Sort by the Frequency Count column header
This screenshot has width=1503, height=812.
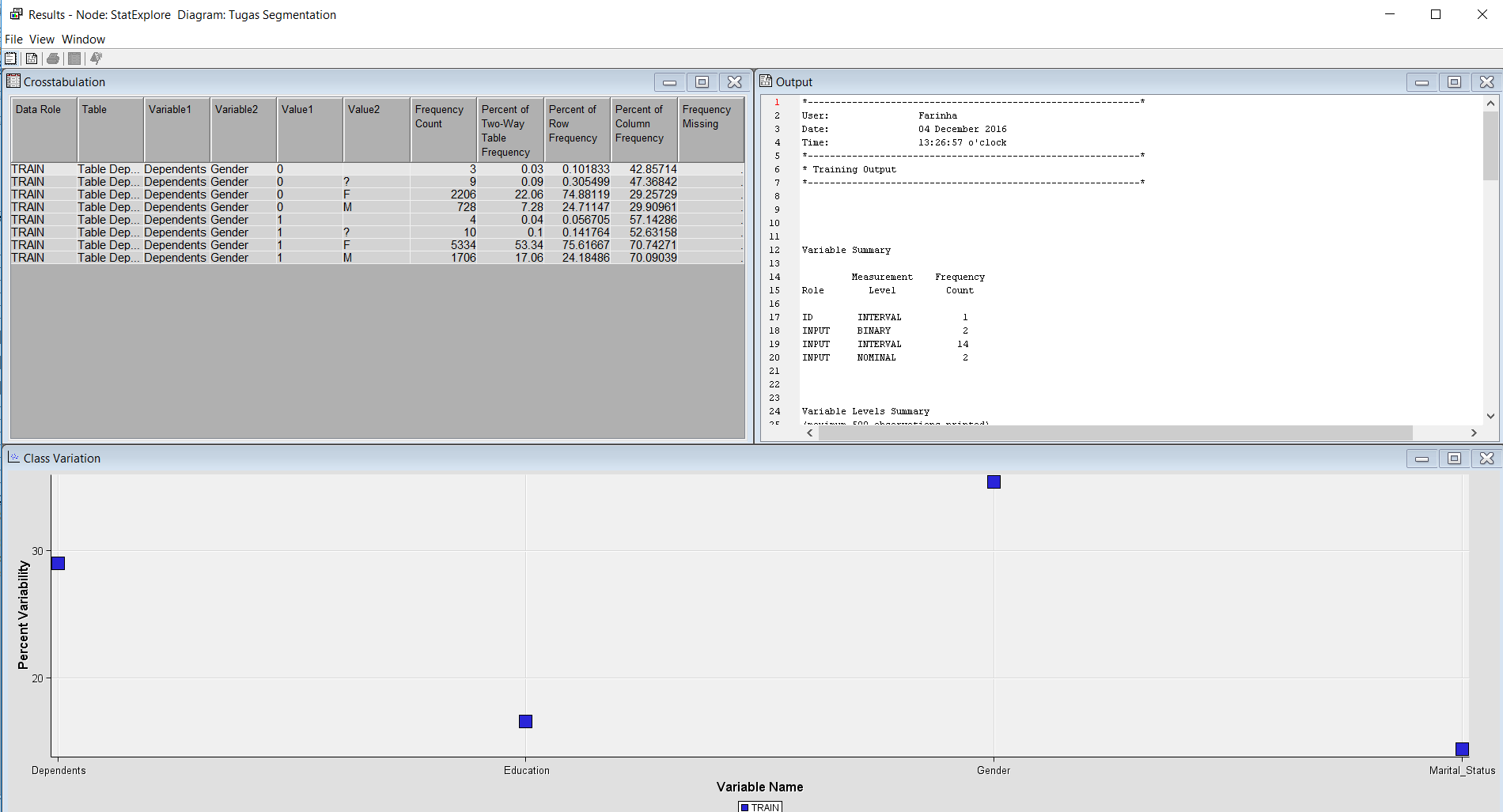pos(443,130)
